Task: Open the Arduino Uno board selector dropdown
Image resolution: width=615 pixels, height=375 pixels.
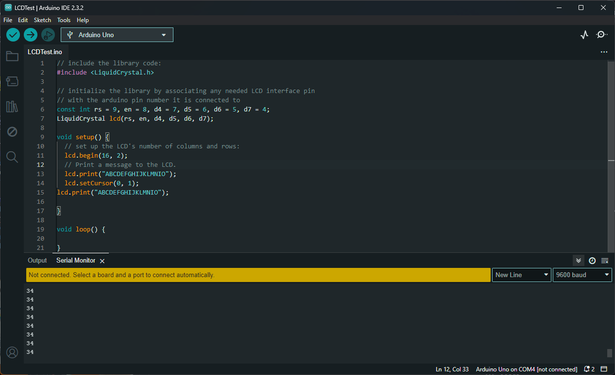Action: pyautogui.click(x=117, y=35)
